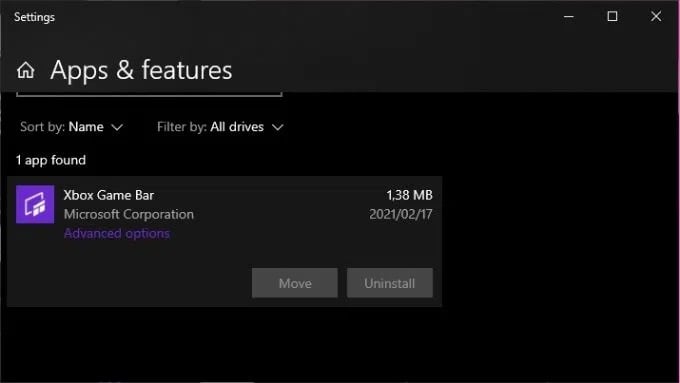Click the 1,38 MB size value
Screen dimensions: 680x383
[x=409, y=195]
